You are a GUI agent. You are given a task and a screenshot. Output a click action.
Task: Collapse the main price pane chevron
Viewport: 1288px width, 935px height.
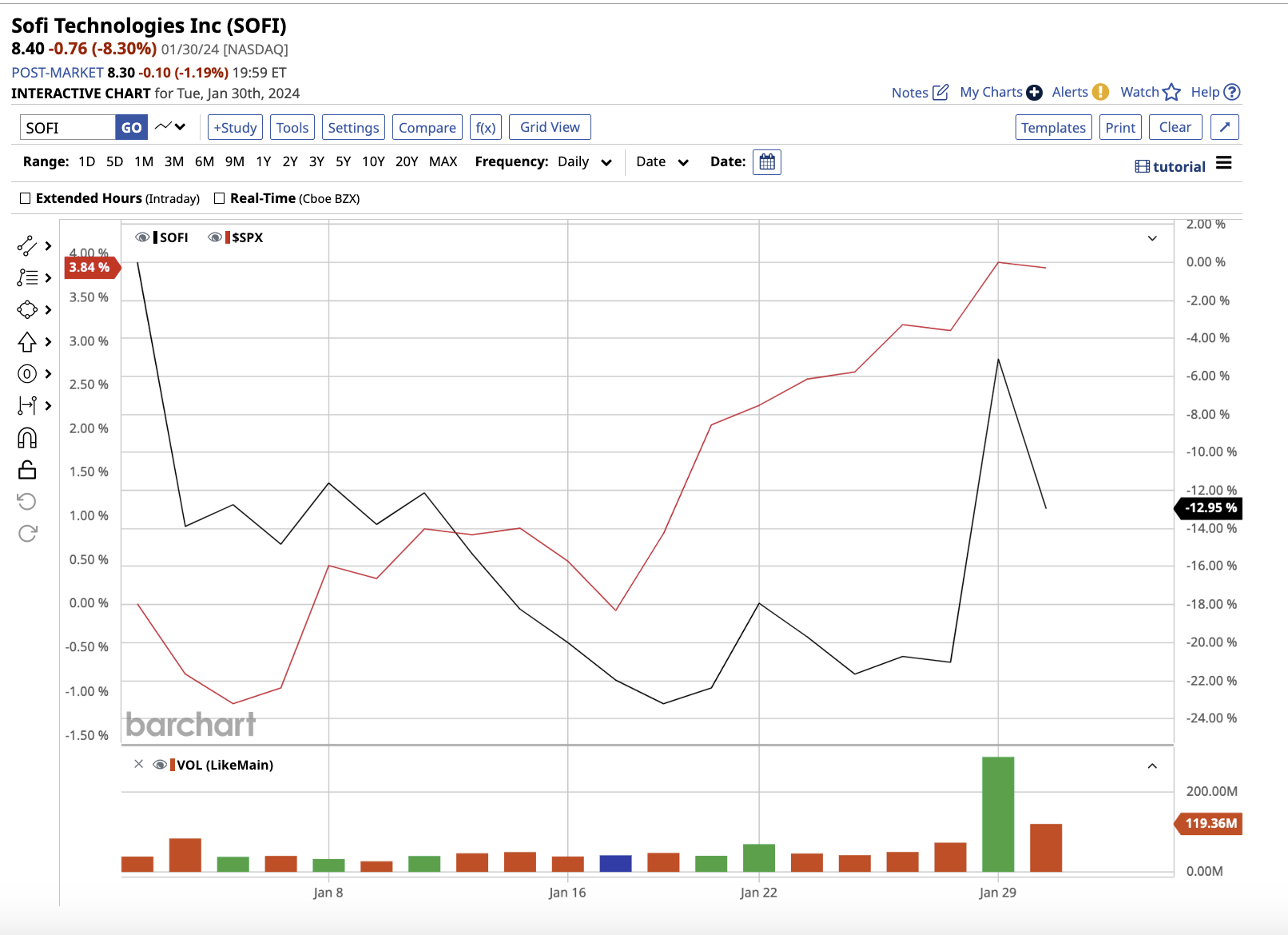[x=1152, y=238]
